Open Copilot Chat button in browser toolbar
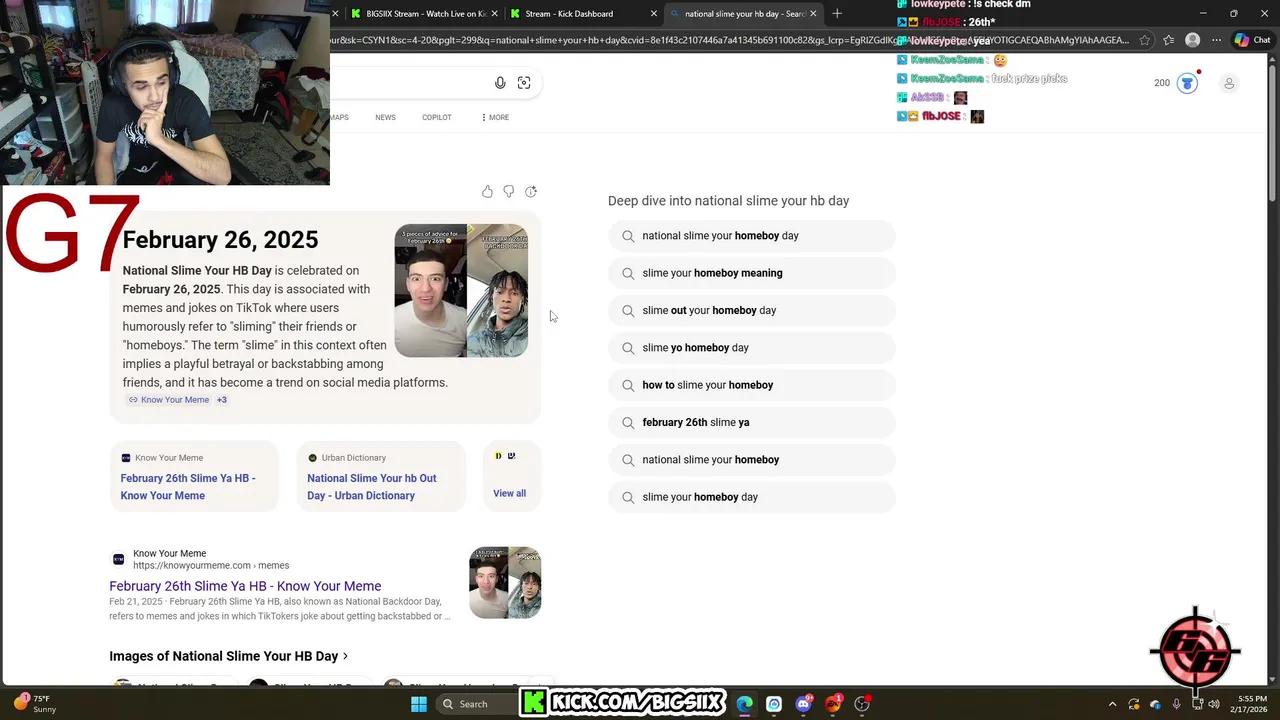1280x720 pixels. coord(1253,40)
